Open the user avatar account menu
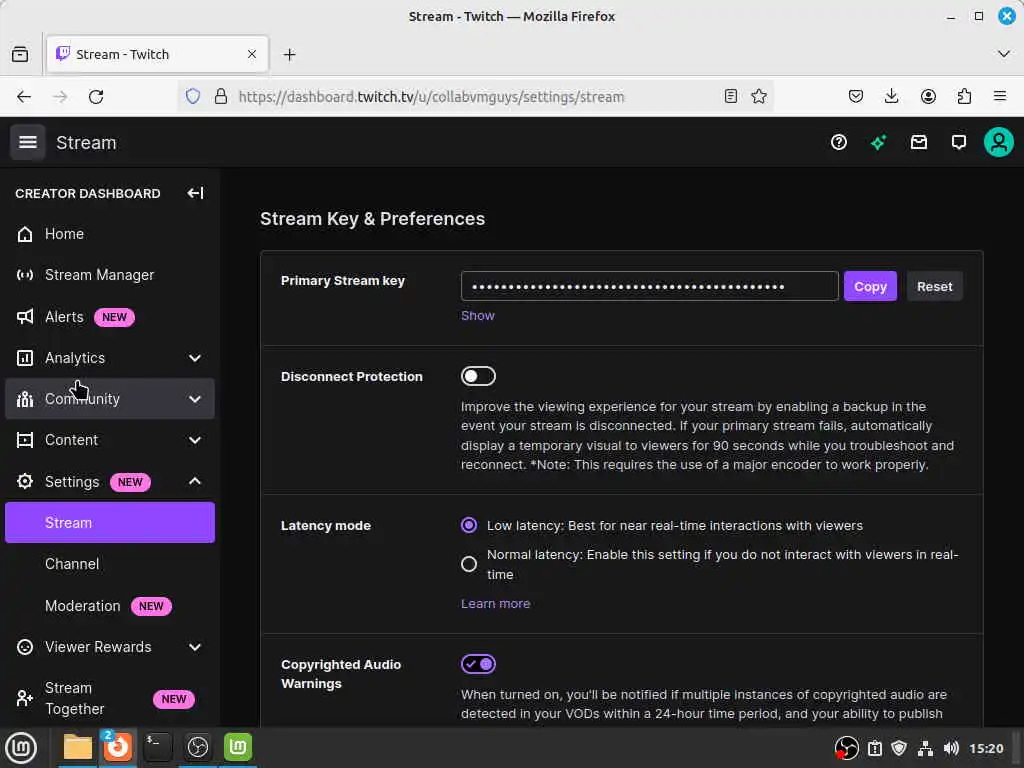1024x768 pixels. click(999, 142)
